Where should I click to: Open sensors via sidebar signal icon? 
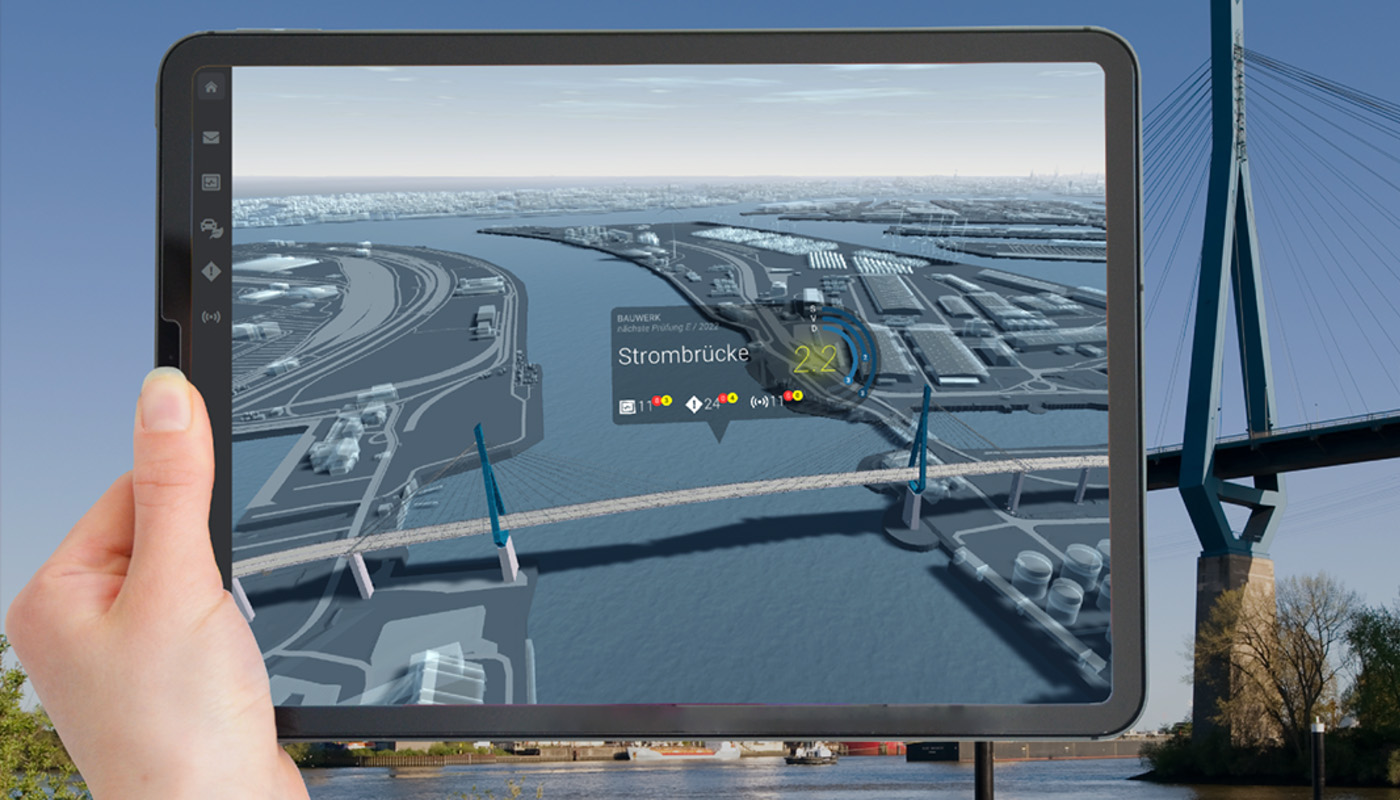point(211,317)
